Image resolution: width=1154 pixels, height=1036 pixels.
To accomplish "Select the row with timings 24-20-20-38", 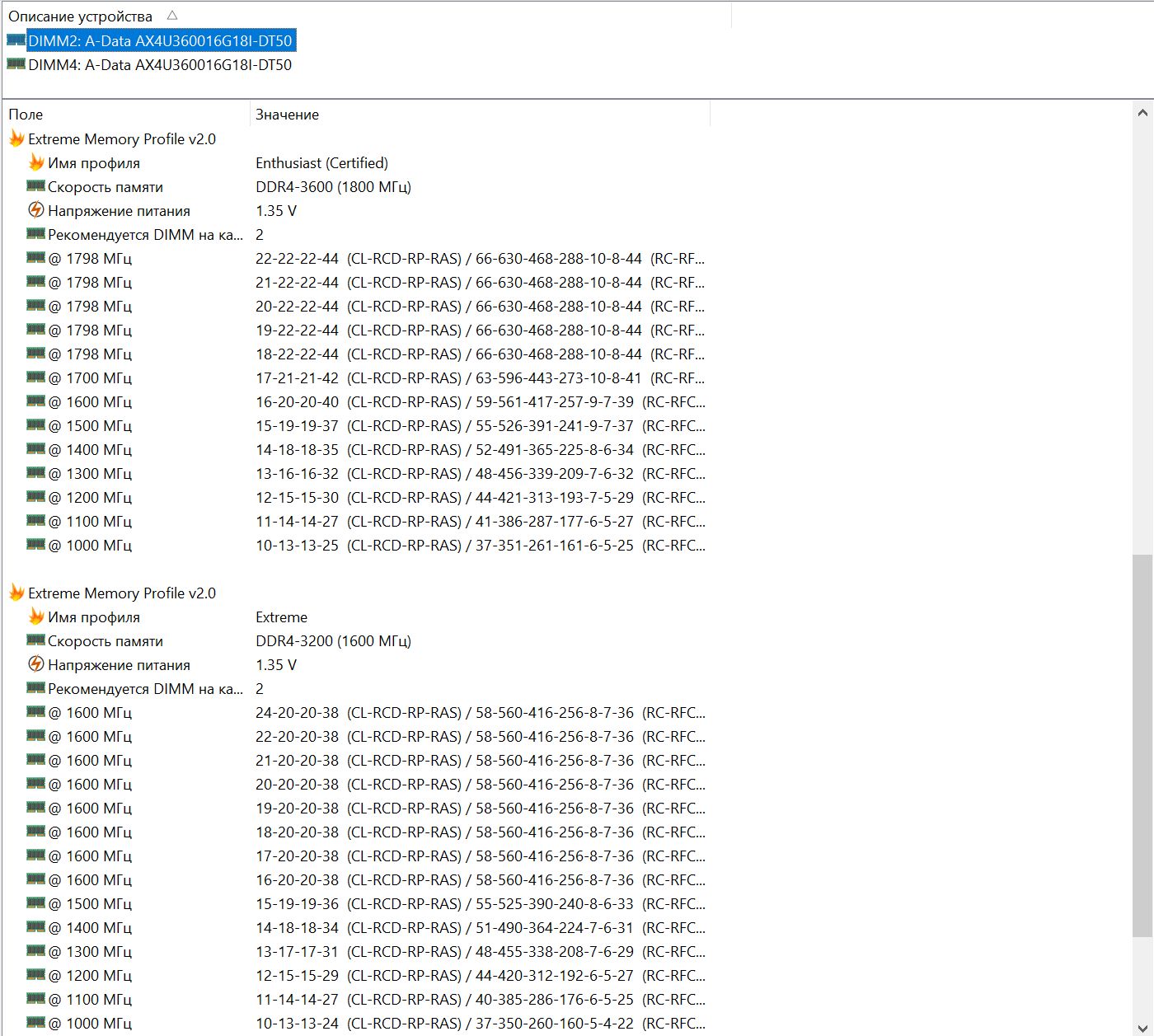I will coord(356,712).
